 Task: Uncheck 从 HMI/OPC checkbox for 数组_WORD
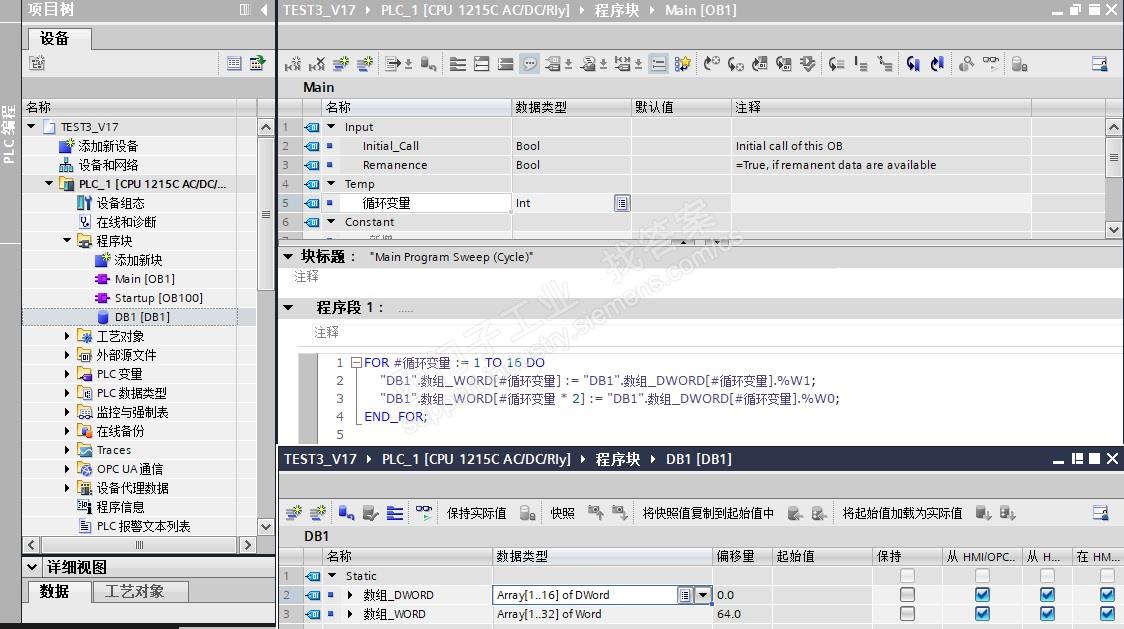(982, 614)
